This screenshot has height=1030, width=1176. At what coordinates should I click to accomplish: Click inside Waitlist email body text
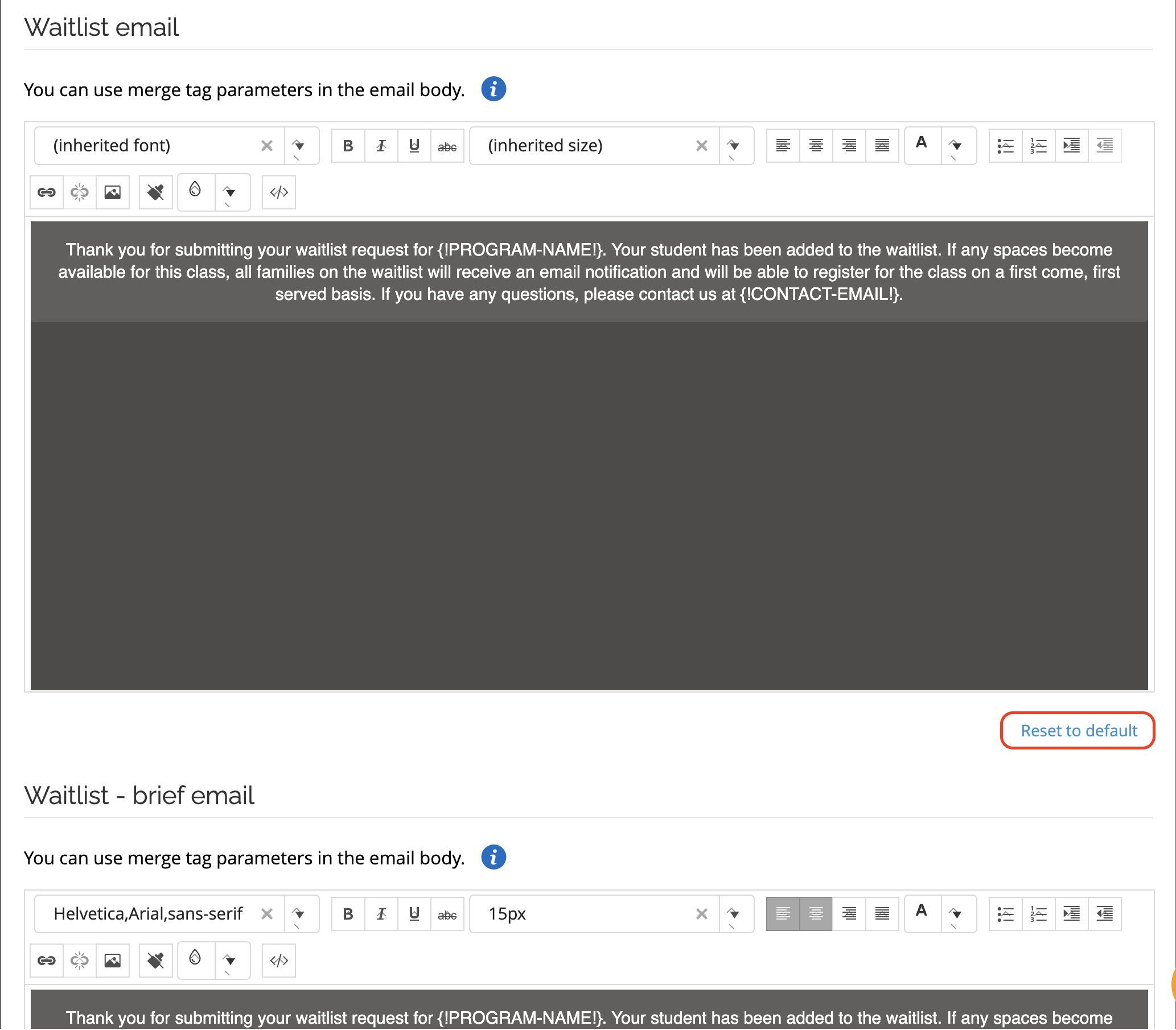point(589,273)
